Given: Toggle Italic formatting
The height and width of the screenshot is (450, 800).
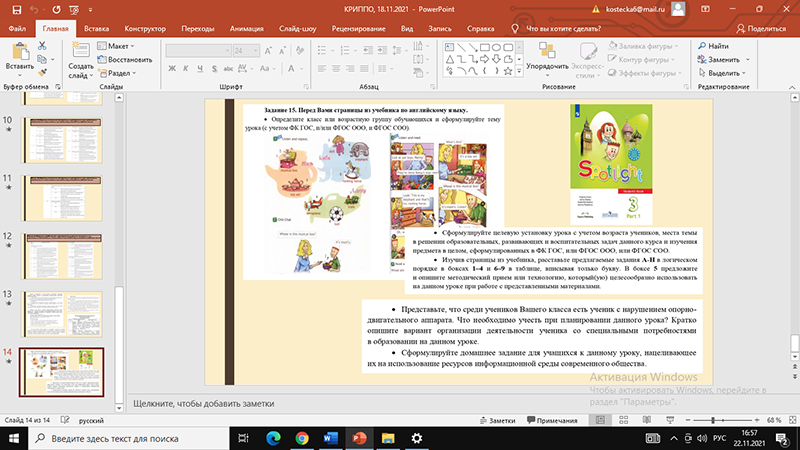Looking at the screenshot, I should pos(186,68).
